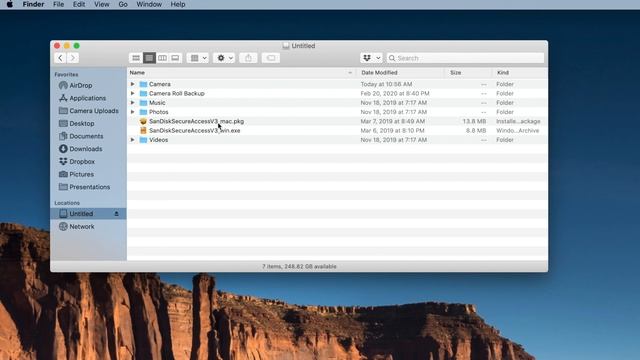The image size is (640, 360).
Task: Click the Edit Tags toolbar button
Action: (x=271, y=58)
